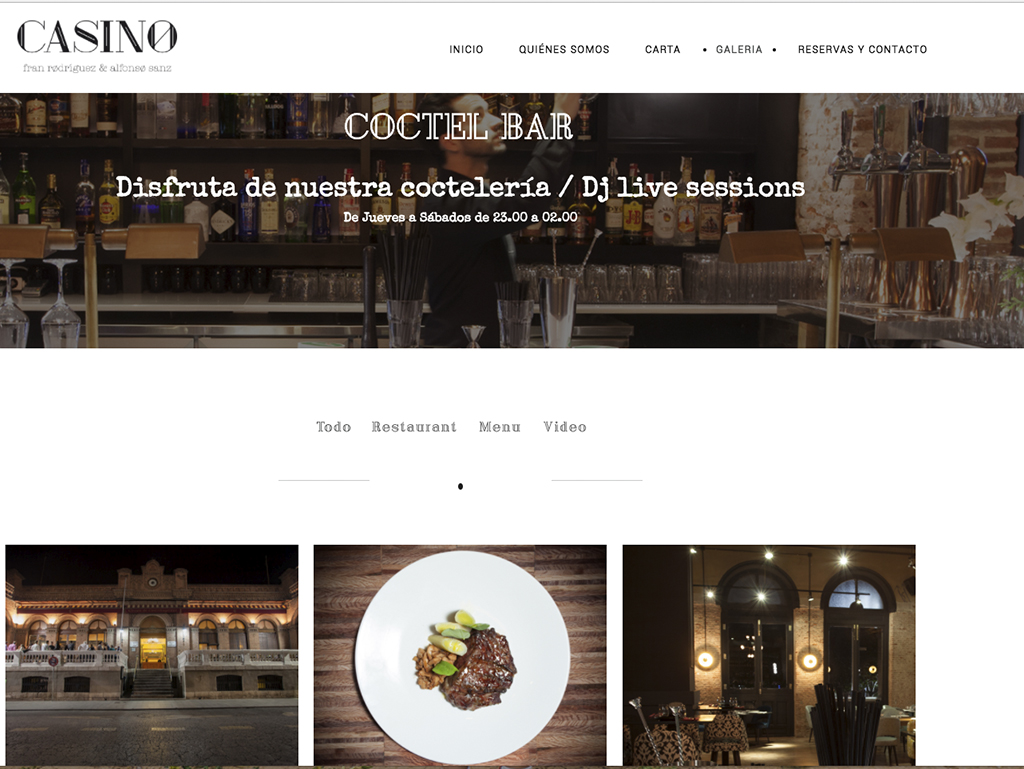Click the bullet dot right of GALERIA
Image resolution: width=1024 pixels, height=769 pixels.
pos(775,50)
